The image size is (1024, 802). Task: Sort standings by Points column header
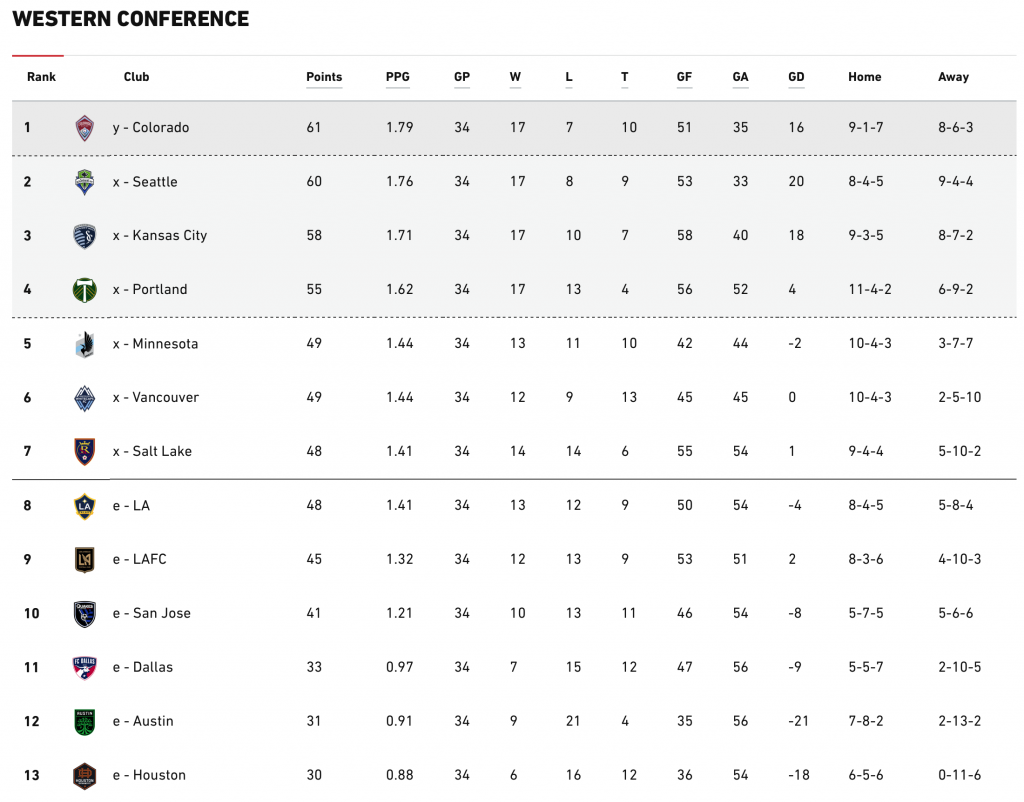click(324, 77)
